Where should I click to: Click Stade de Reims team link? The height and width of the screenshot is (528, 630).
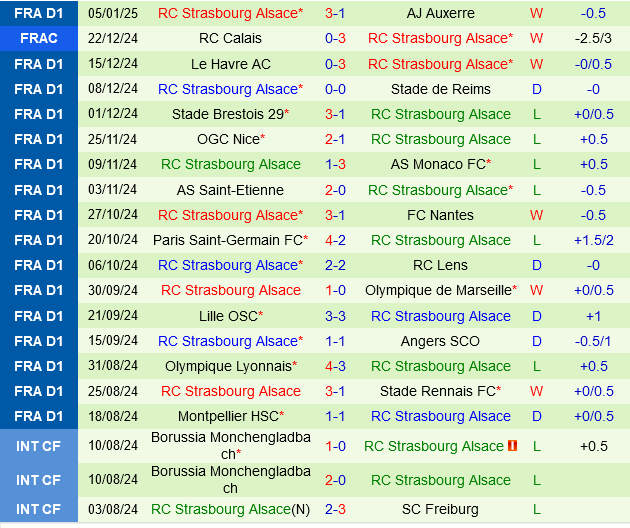[441, 89]
